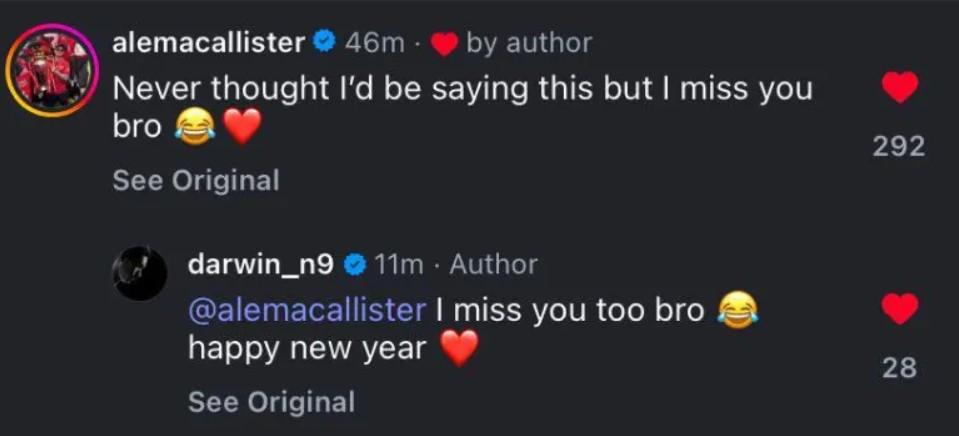Click the "Author" label on darwin_n9's reply
Viewport: 959px width, 436px height.
[493, 264]
